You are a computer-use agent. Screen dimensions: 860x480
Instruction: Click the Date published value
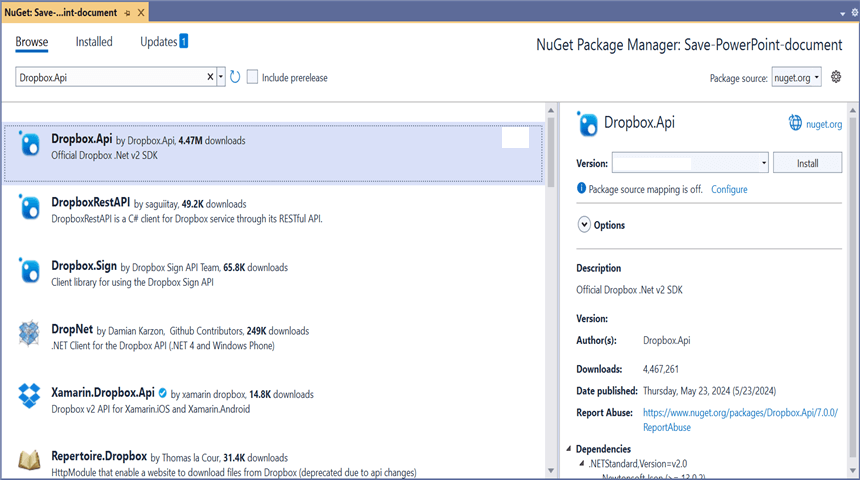(x=709, y=391)
